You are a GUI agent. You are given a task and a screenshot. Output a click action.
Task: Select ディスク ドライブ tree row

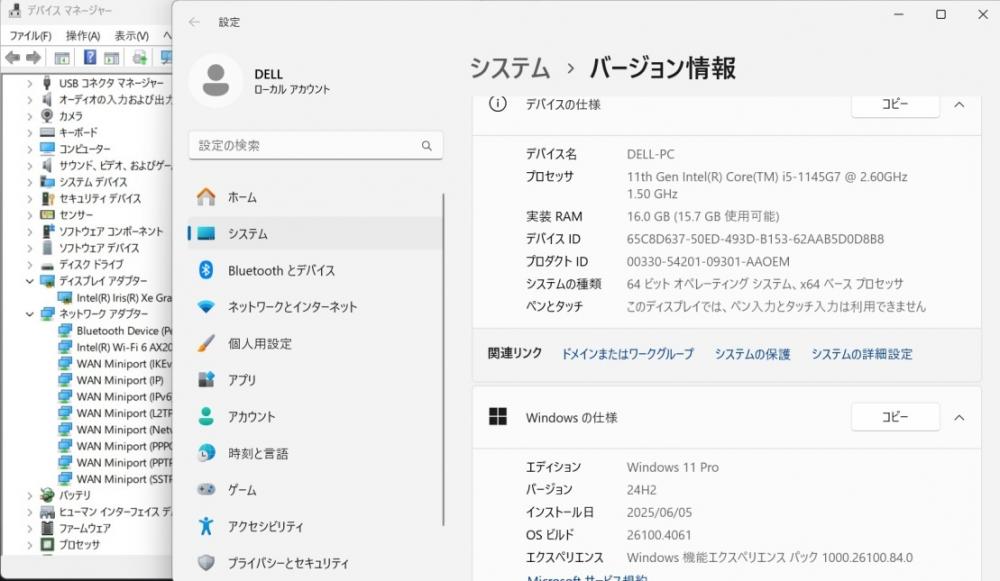pos(82,265)
